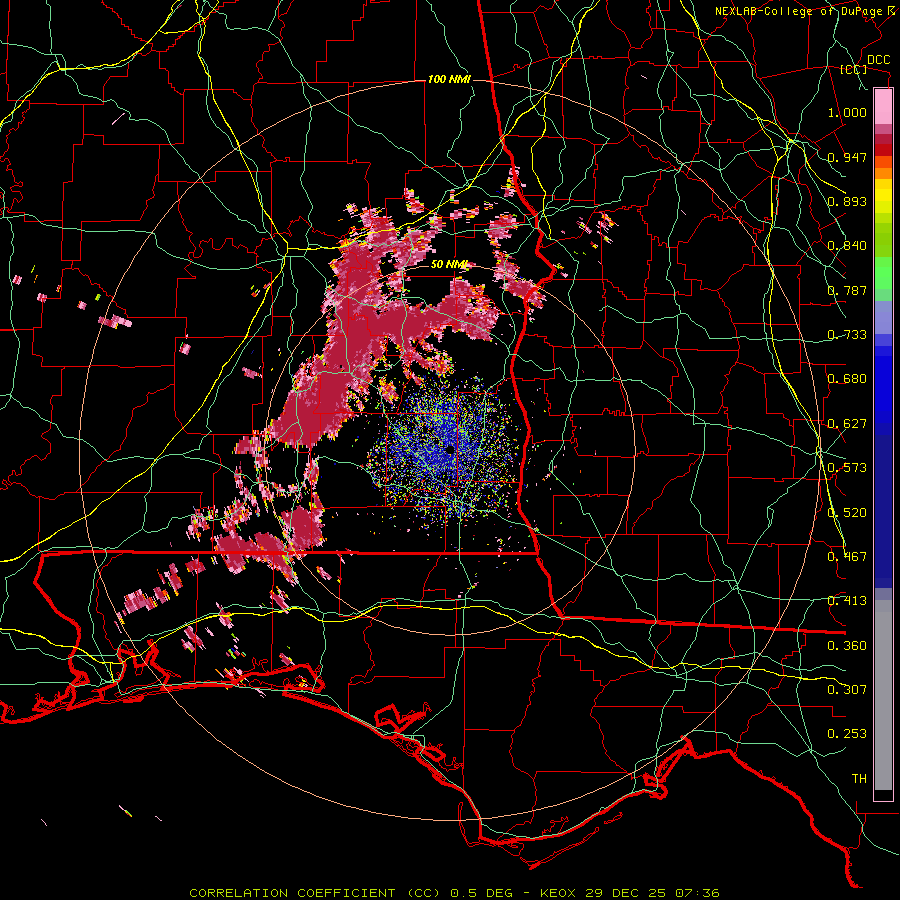Screen dimensions: 900x900
Task: Click the 0.307 legend value
Action: [x=847, y=690]
